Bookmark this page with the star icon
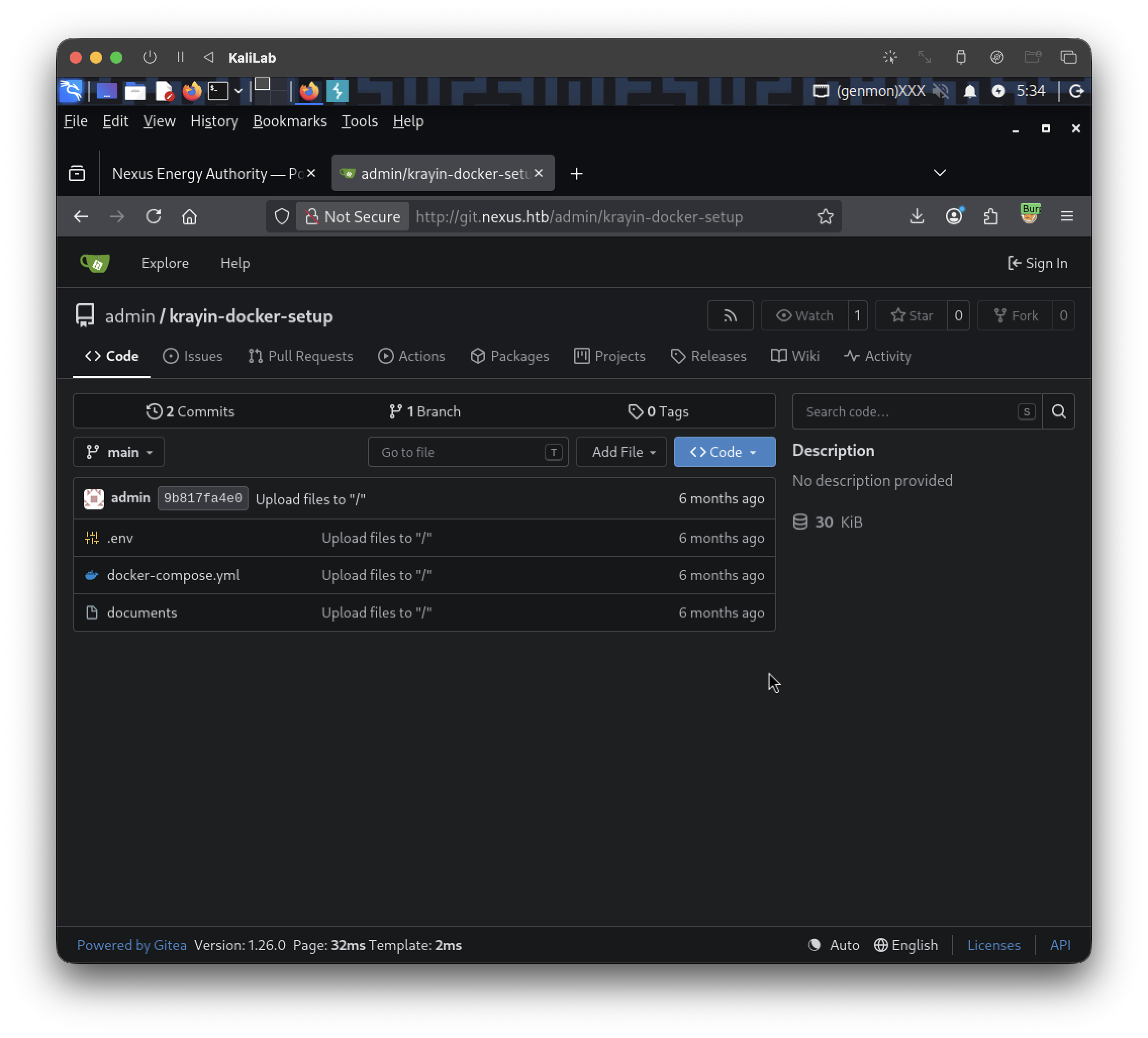1148x1038 pixels. 825,217
